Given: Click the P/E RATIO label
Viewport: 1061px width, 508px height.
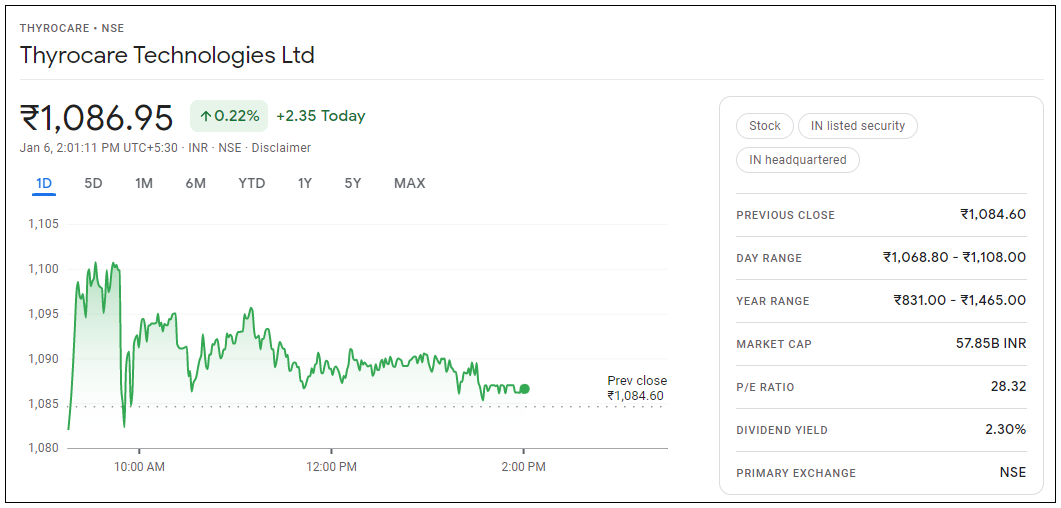Looking at the screenshot, I should [x=765, y=388].
